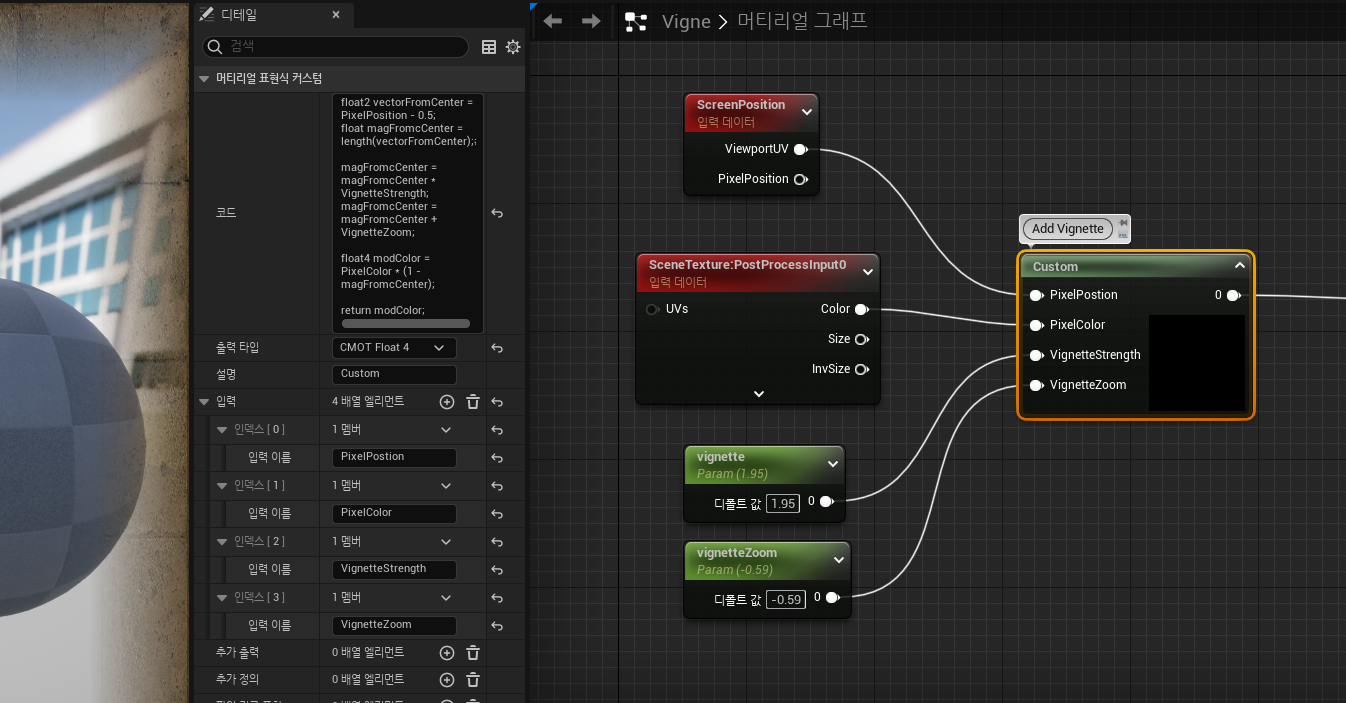
Task: Click the Custom node black preview thumbnail
Action: point(1197,363)
